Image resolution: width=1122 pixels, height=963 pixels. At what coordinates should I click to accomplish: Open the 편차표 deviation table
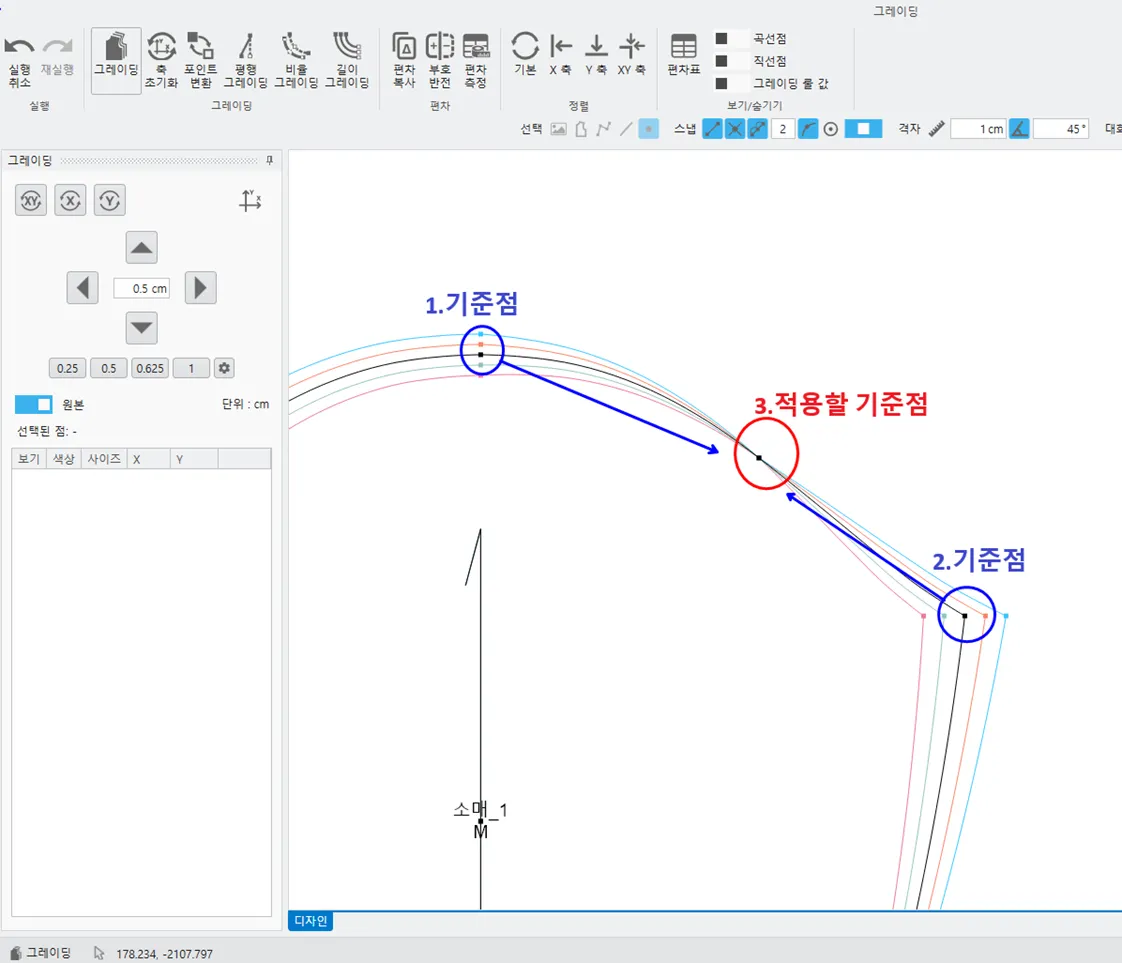[684, 55]
